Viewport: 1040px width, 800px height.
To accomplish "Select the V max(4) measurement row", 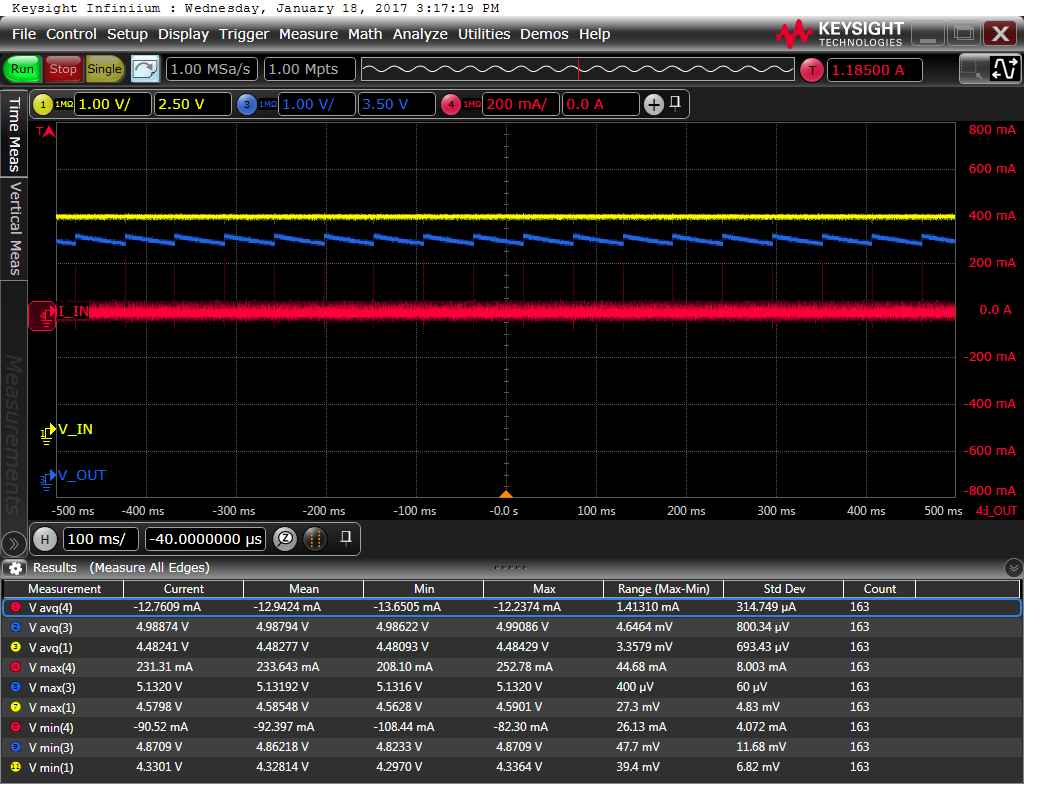I will 512,667.
